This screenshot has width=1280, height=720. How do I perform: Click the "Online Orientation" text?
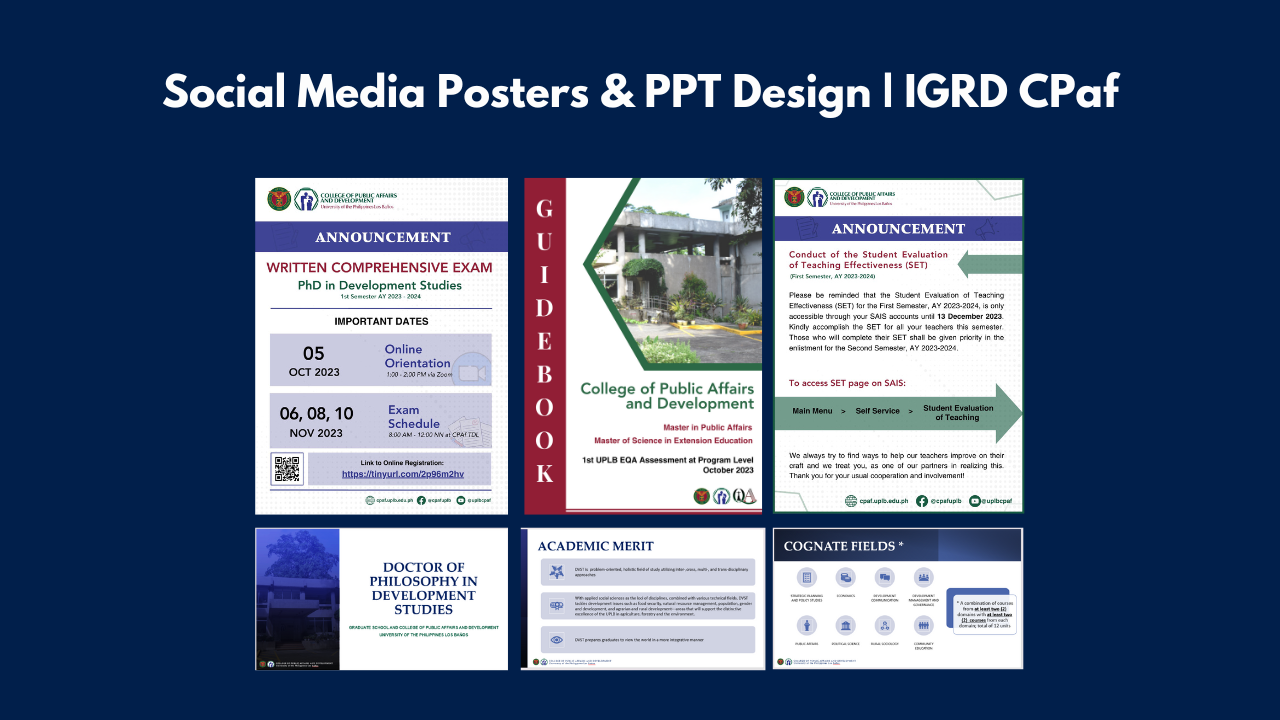[x=417, y=355]
